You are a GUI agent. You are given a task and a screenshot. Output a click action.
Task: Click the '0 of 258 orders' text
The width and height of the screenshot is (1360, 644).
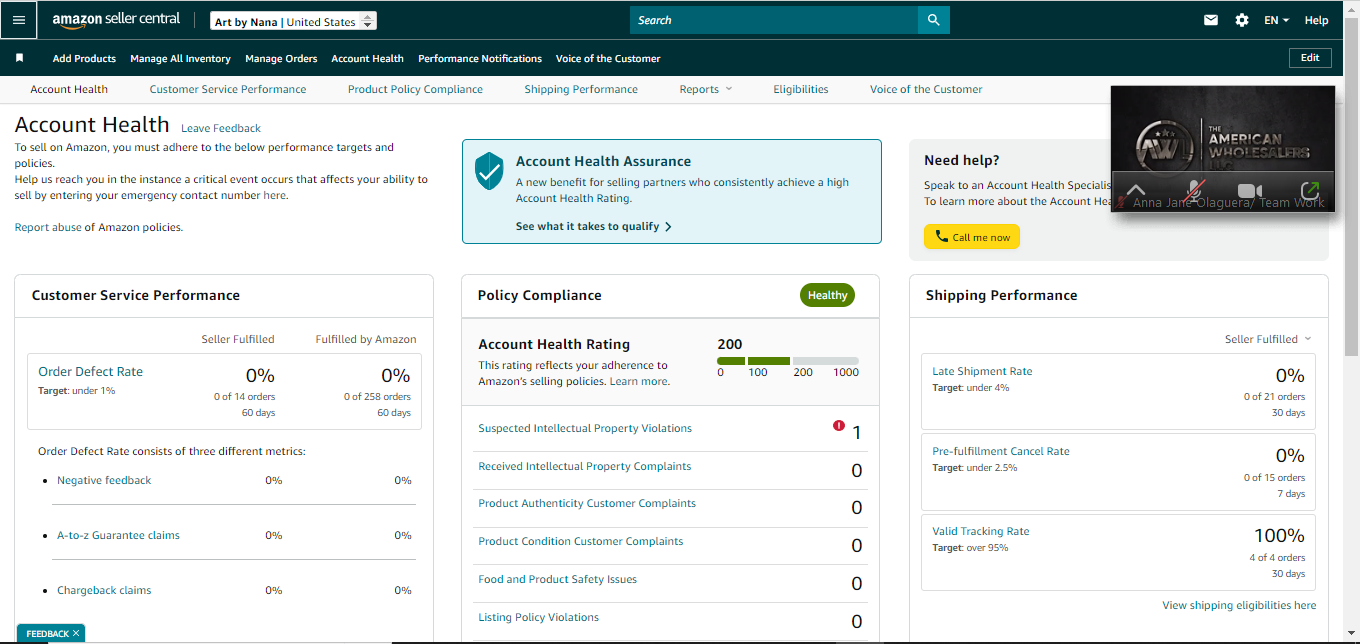click(376, 396)
